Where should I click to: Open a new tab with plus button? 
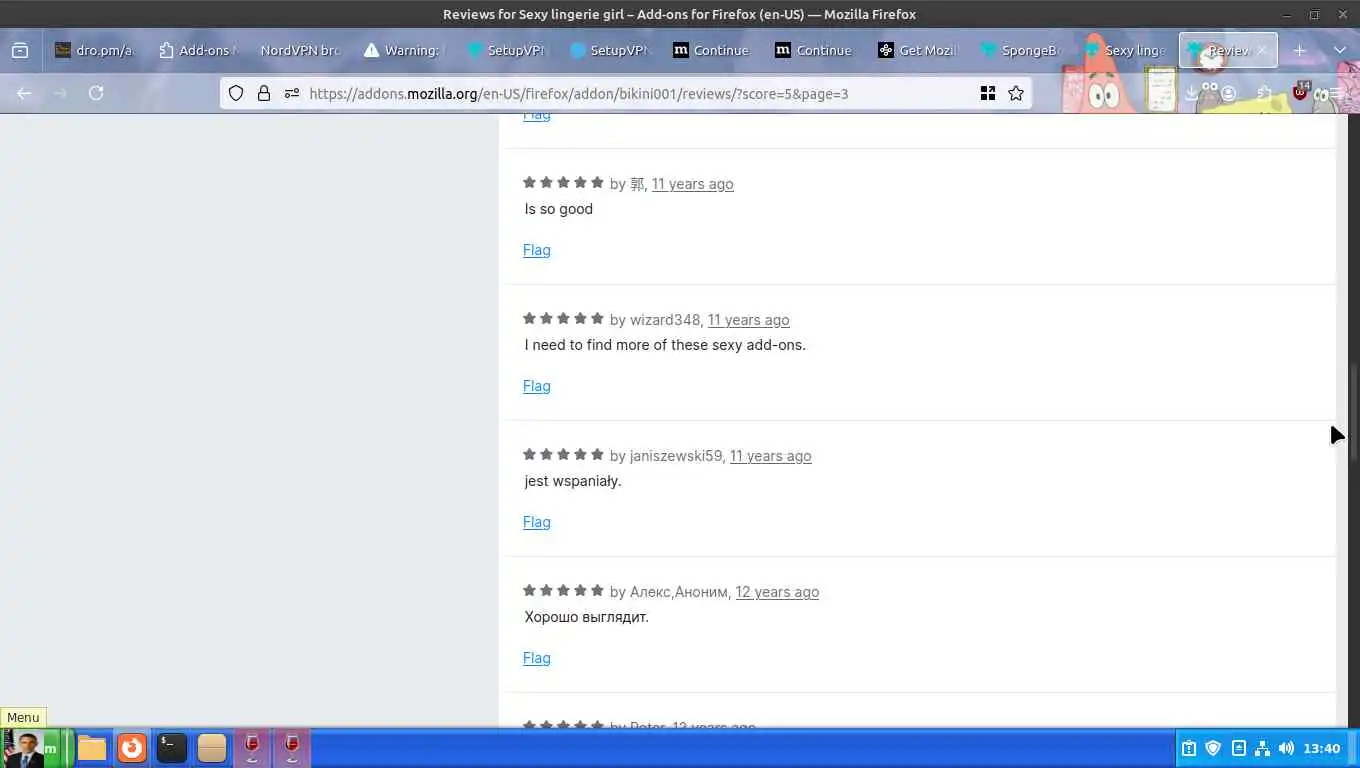coord(1299,50)
